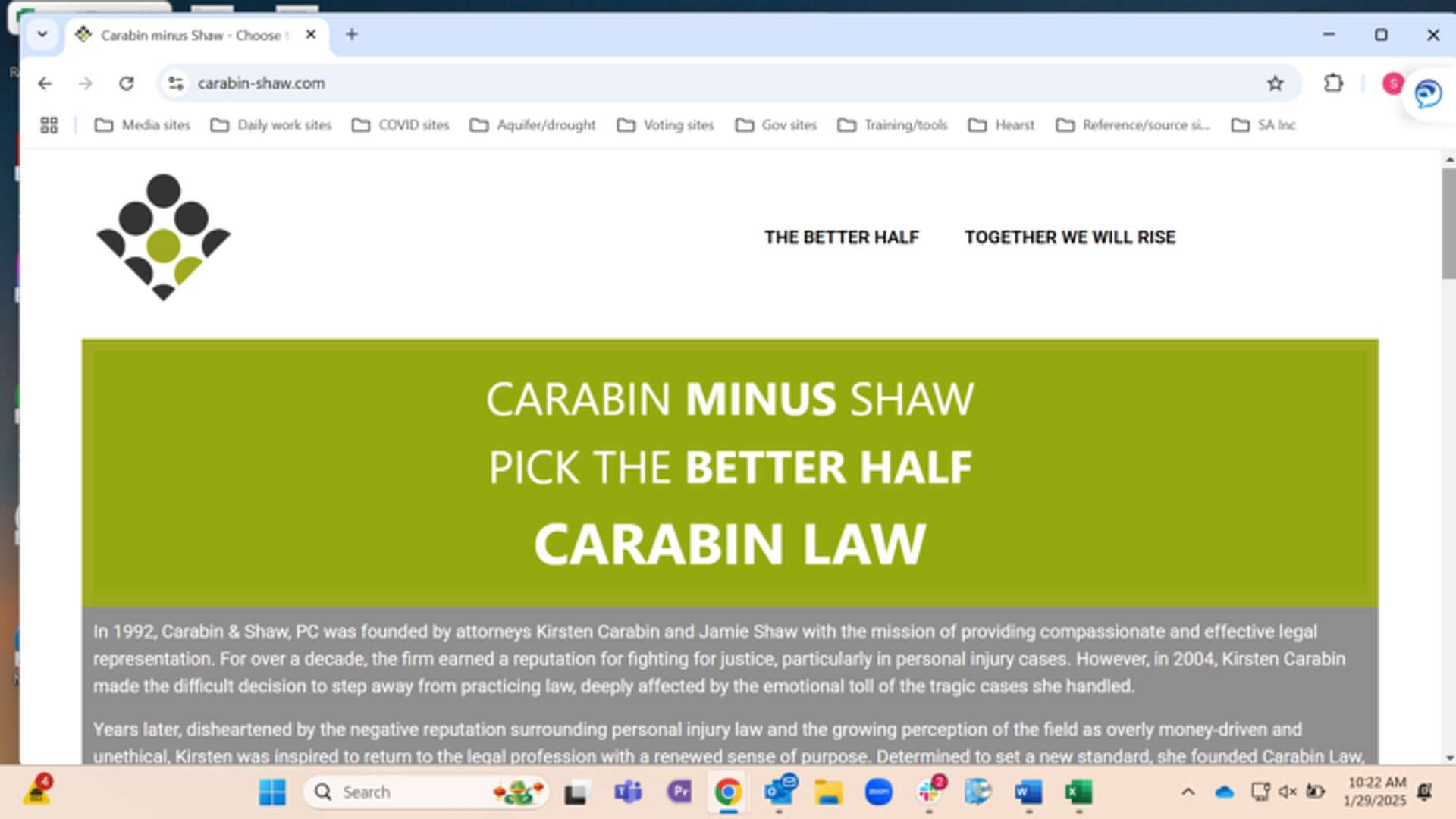1456x819 pixels.
Task: Click the back navigation arrow
Action: [47, 83]
